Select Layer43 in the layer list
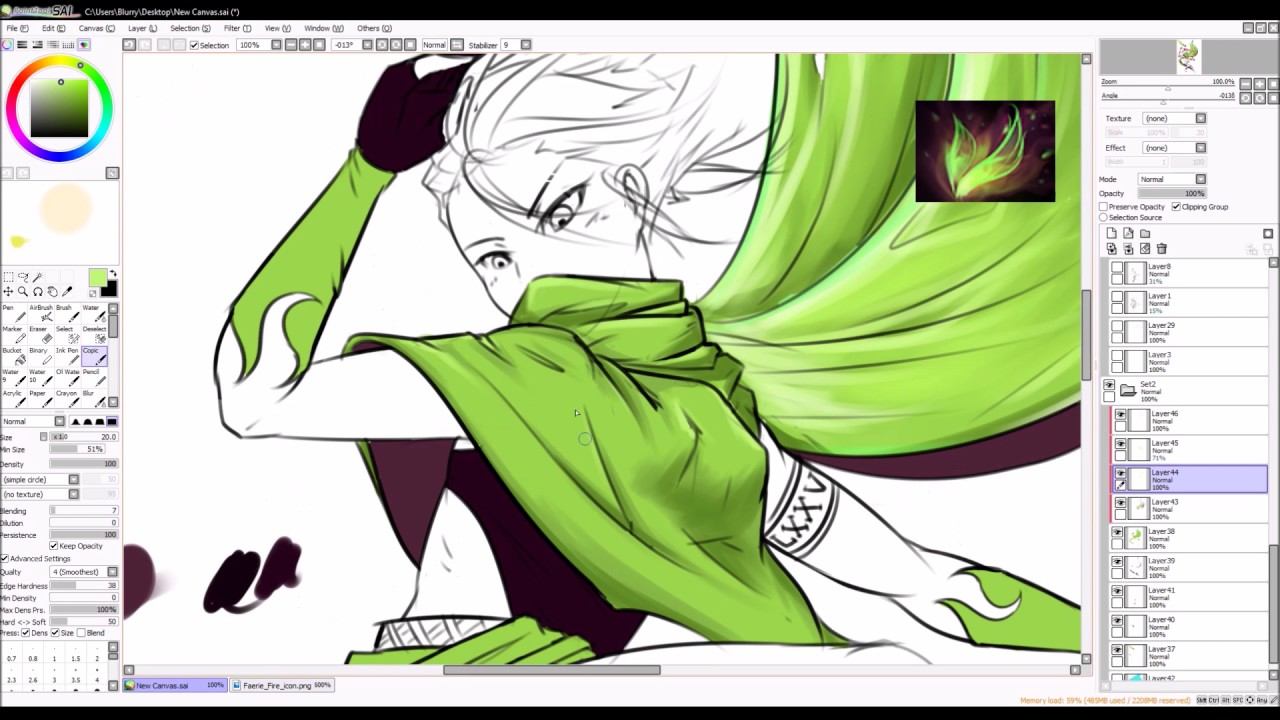The image size is (1280, 720). (1190, 508)
